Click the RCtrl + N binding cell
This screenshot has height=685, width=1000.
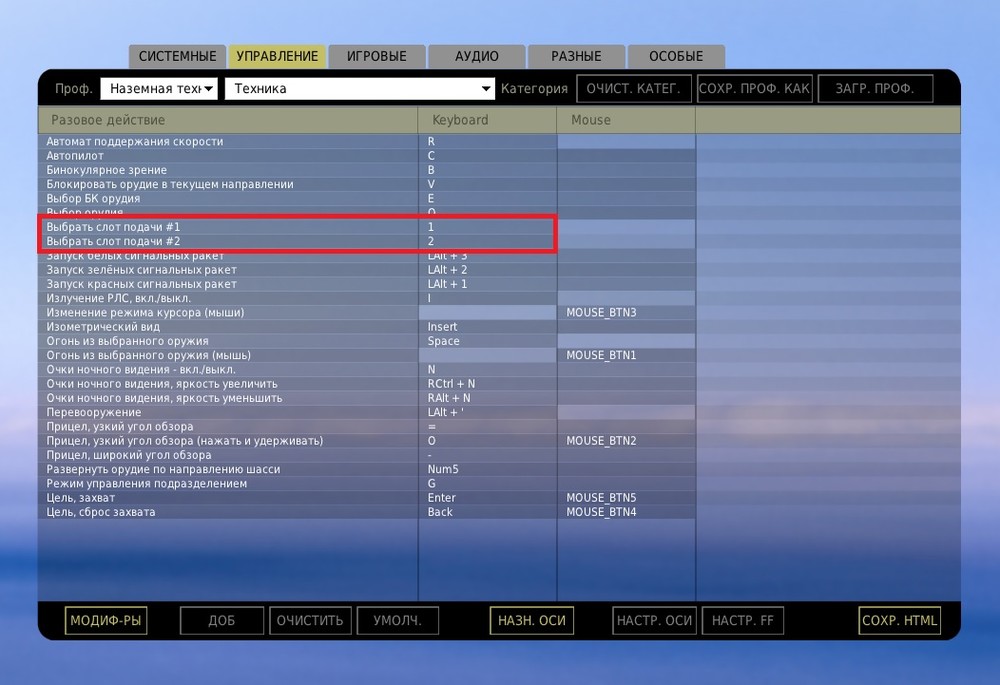tap(487, 384)
